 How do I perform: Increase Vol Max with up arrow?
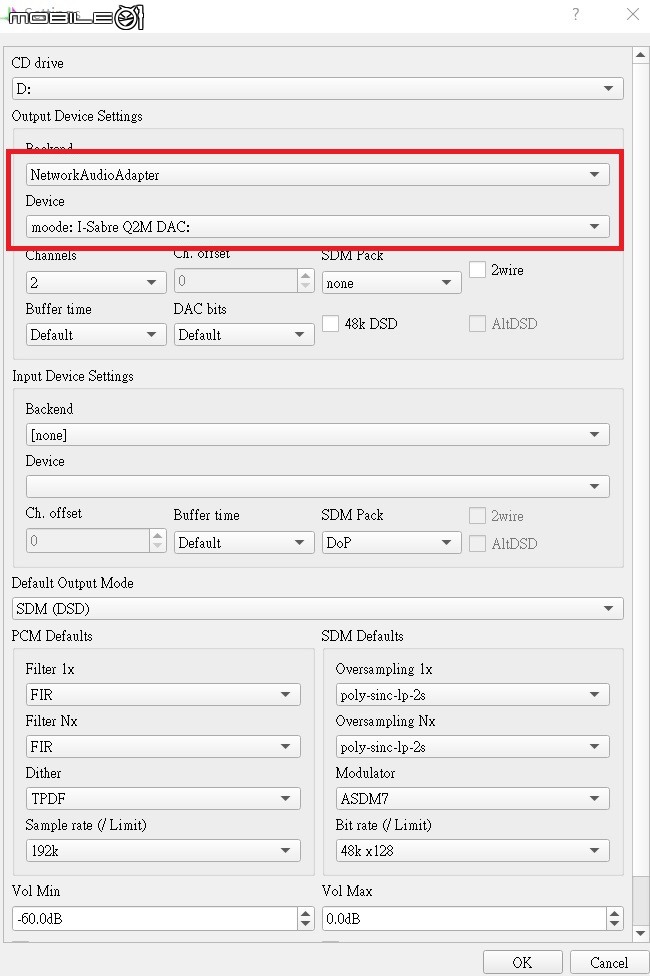pos(615,913)
